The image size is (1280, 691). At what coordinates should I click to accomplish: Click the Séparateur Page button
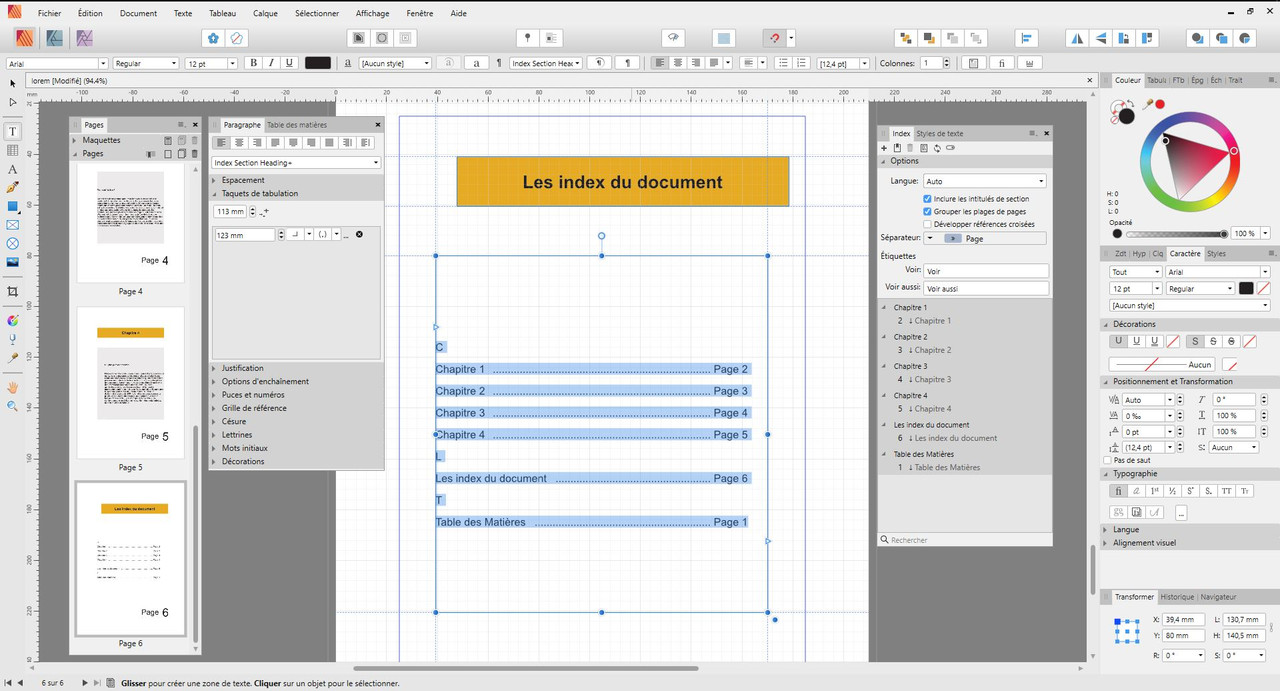pos(985,239)
